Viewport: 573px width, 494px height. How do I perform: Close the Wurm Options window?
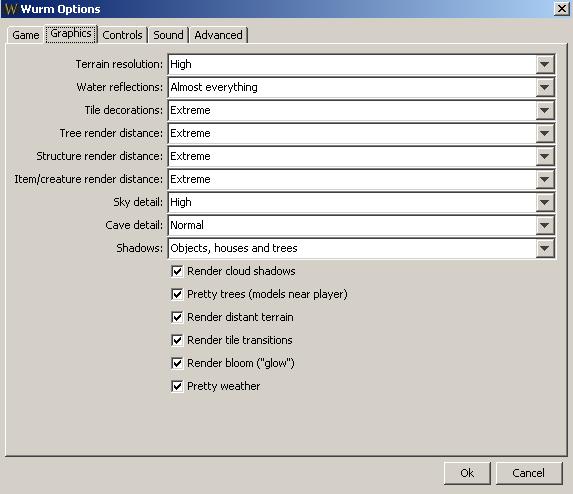[561, 8]
